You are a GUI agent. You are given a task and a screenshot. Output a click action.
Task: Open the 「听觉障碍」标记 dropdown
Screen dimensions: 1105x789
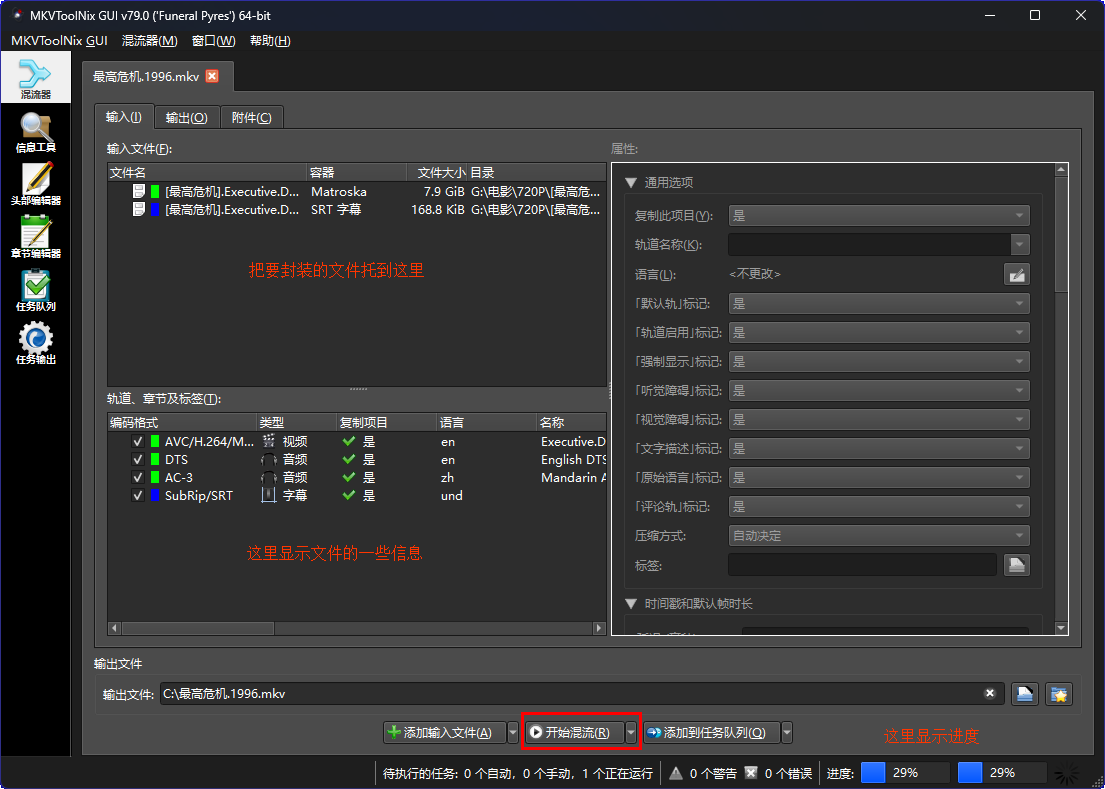879,390
